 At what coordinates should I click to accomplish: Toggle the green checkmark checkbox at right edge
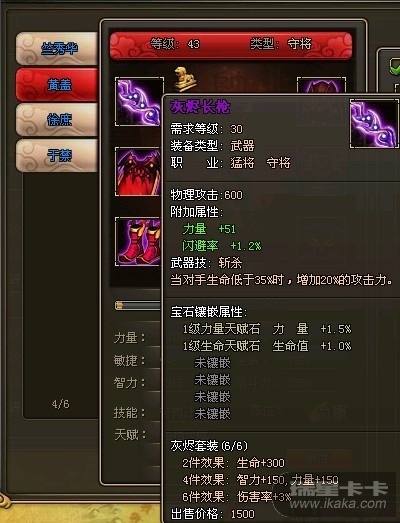click(x=395, y=66)
